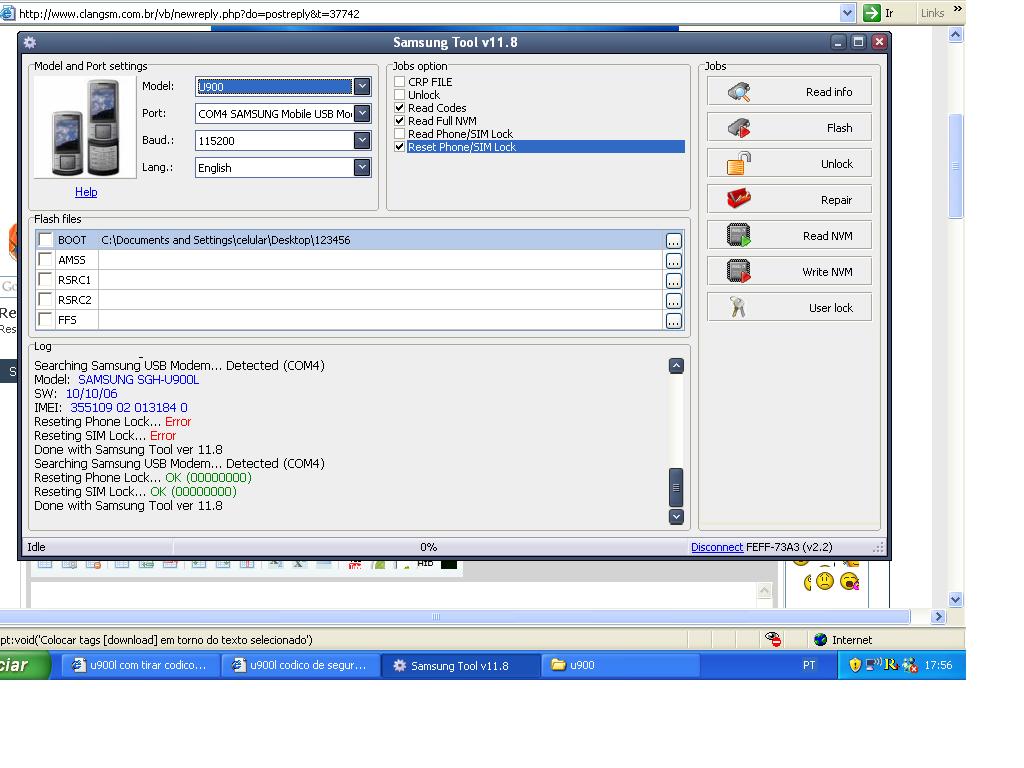The image size is (1024, 768).
Task: Enable the Read Phone/SIM Lock checkbox
Action: [400, 134]
